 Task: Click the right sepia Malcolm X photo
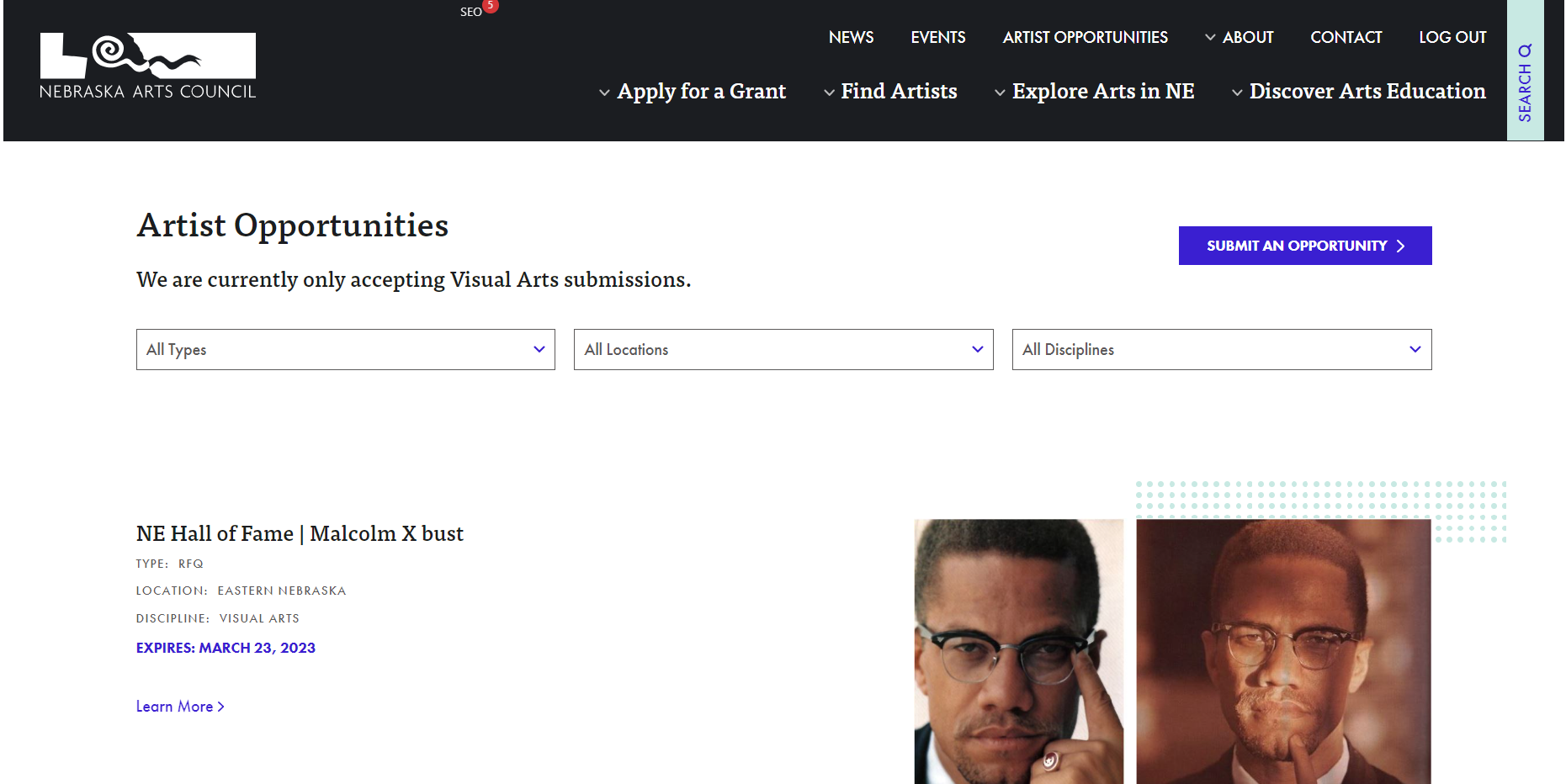coord(1283,651)
